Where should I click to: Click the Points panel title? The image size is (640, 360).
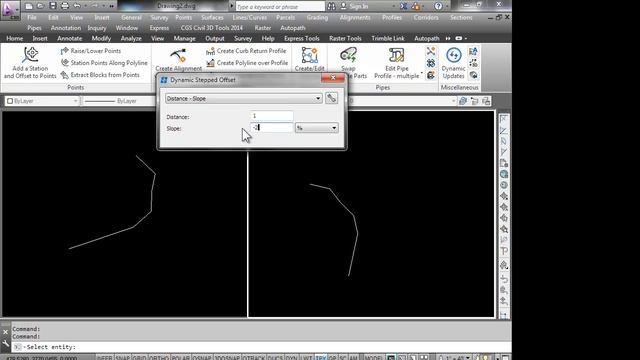click(76, 87)
